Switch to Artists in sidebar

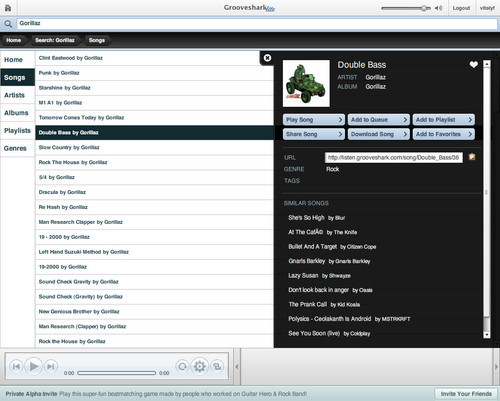point(17,95)
